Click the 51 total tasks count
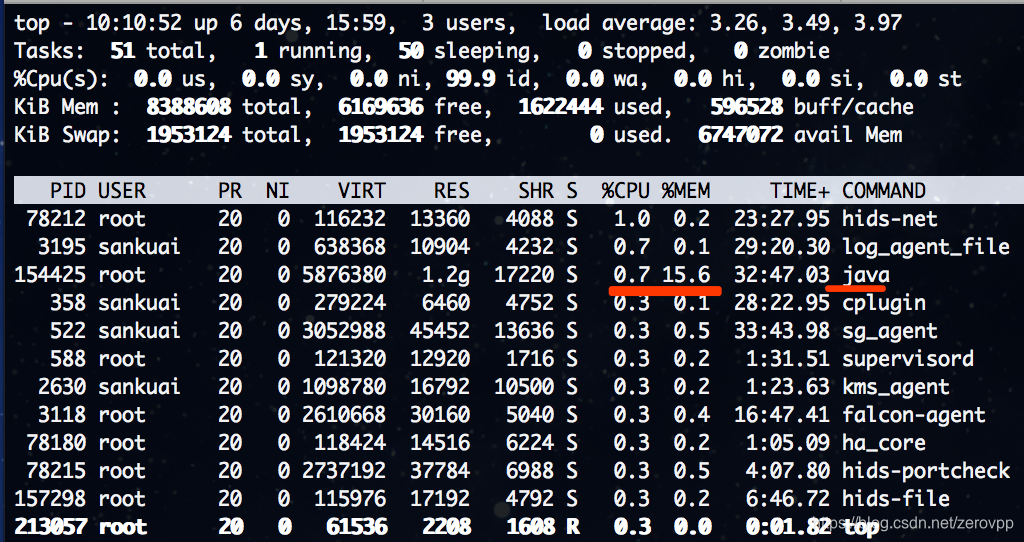The image size is (1024, 542). 123,51
